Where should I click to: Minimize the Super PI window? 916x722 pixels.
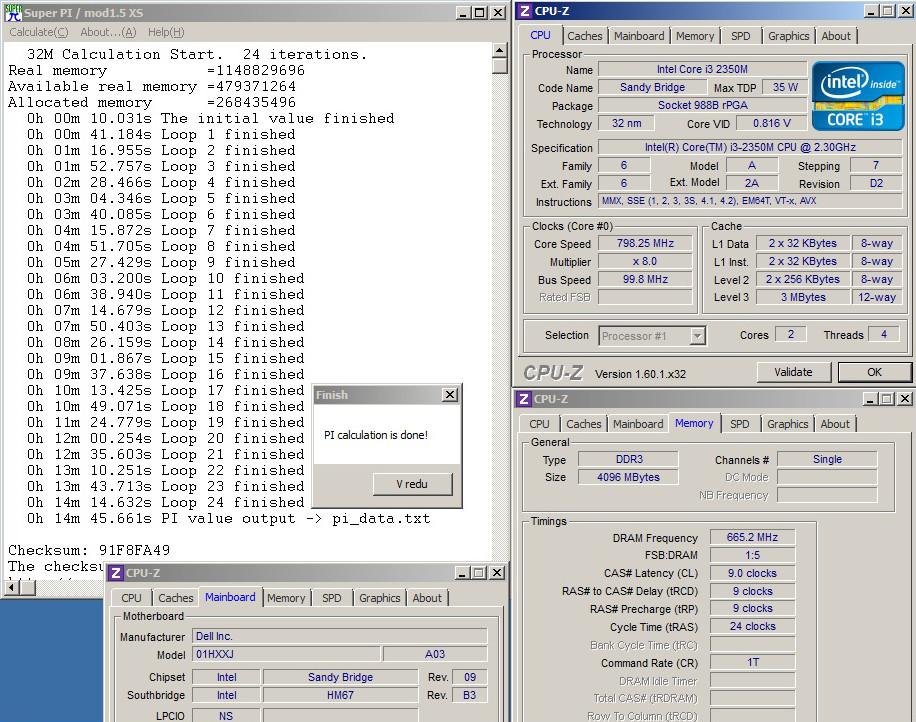click(463, 13)
